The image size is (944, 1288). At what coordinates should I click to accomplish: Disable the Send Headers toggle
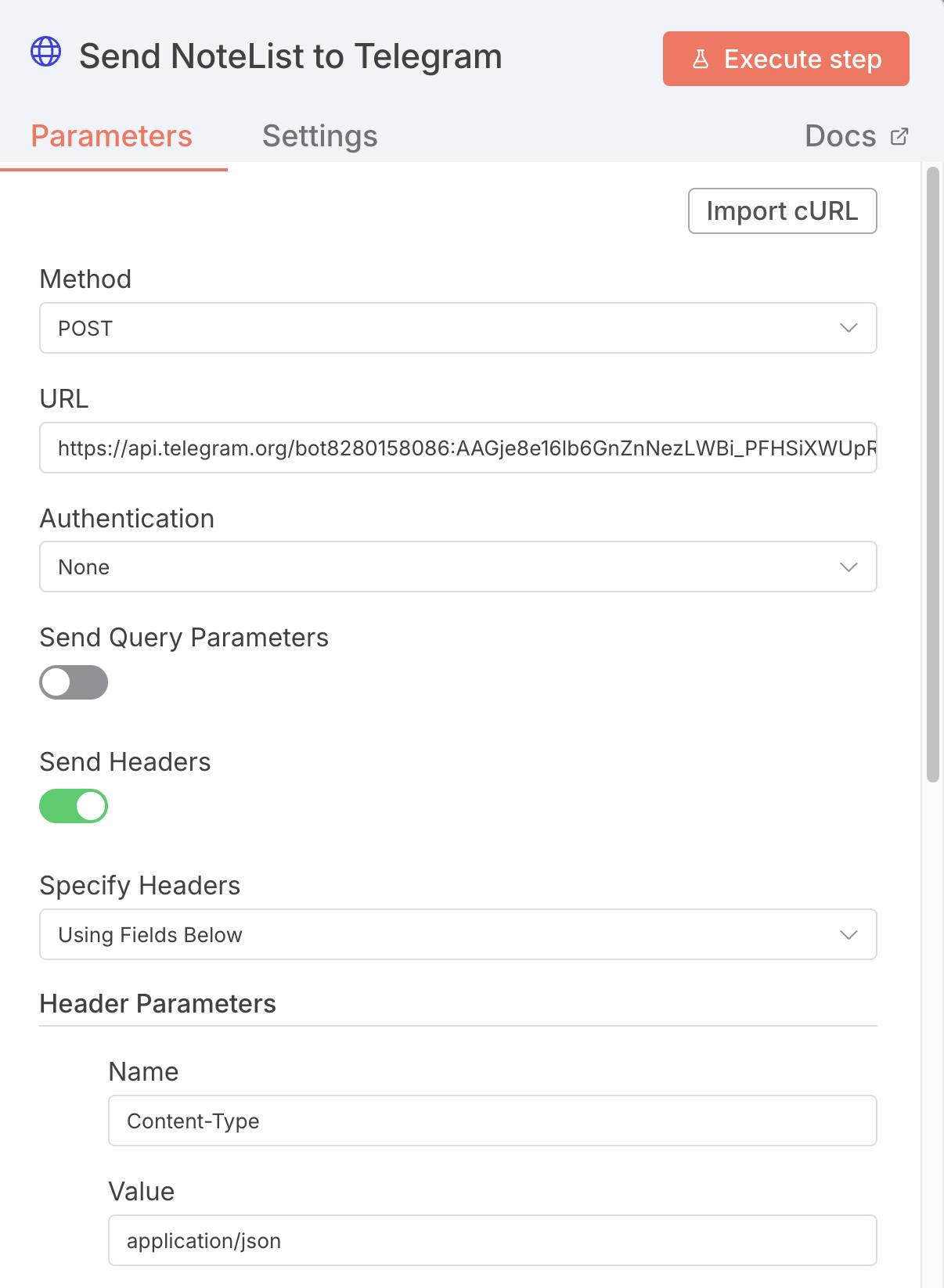click(x=74, y=806)
